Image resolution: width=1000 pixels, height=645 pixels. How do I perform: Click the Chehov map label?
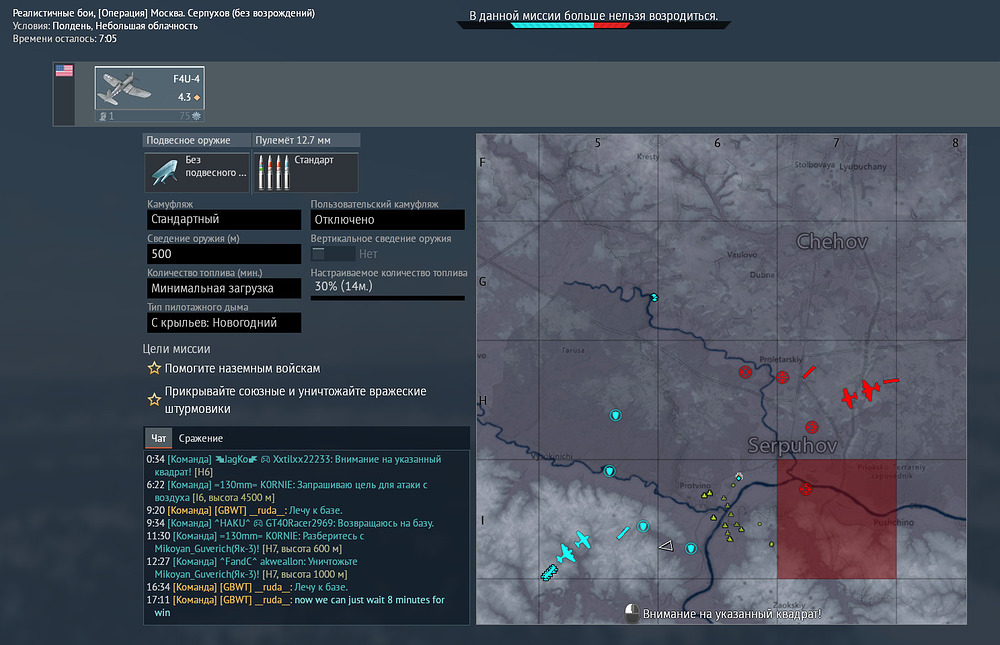832,241
